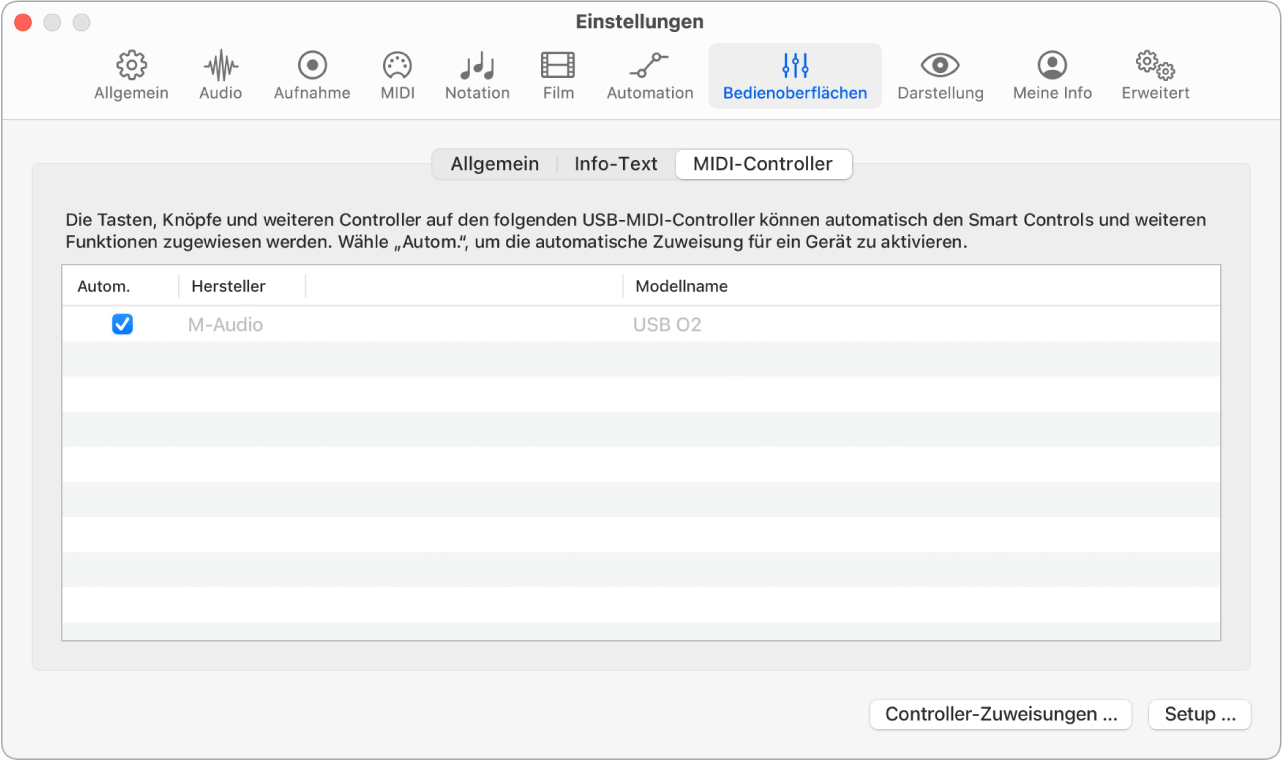Switch to the Allgemein sub-tab
Viewport: 1282px width, 761px height.
point(494,164)
